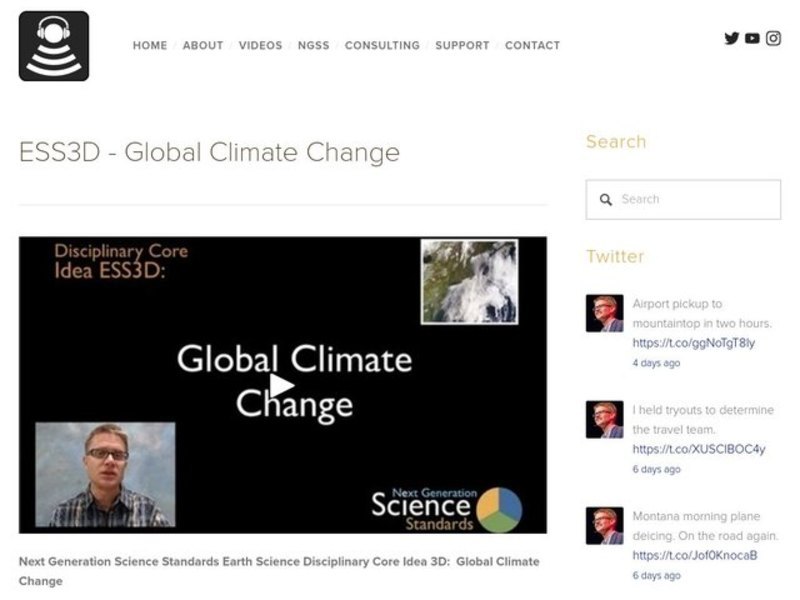
Task: Open the YouTube channel icon
Action: click(753, 40)
